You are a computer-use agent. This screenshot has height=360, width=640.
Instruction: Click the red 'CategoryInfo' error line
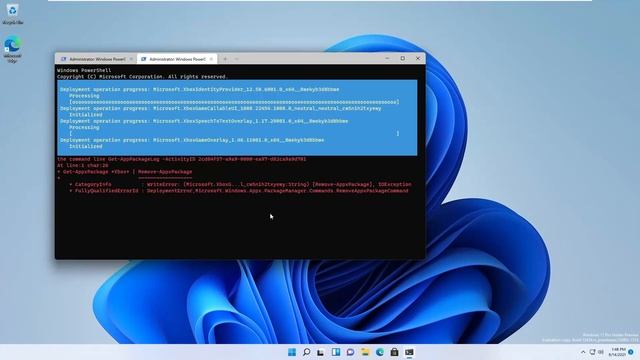pos(240,184)
